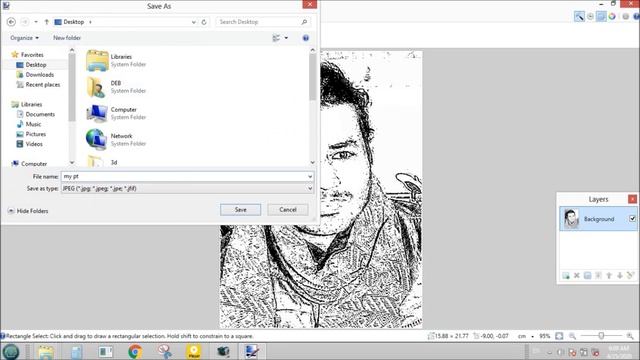Open the Organize menu
The width and height of the screenshot is (640, 360).
pos(24,38)
